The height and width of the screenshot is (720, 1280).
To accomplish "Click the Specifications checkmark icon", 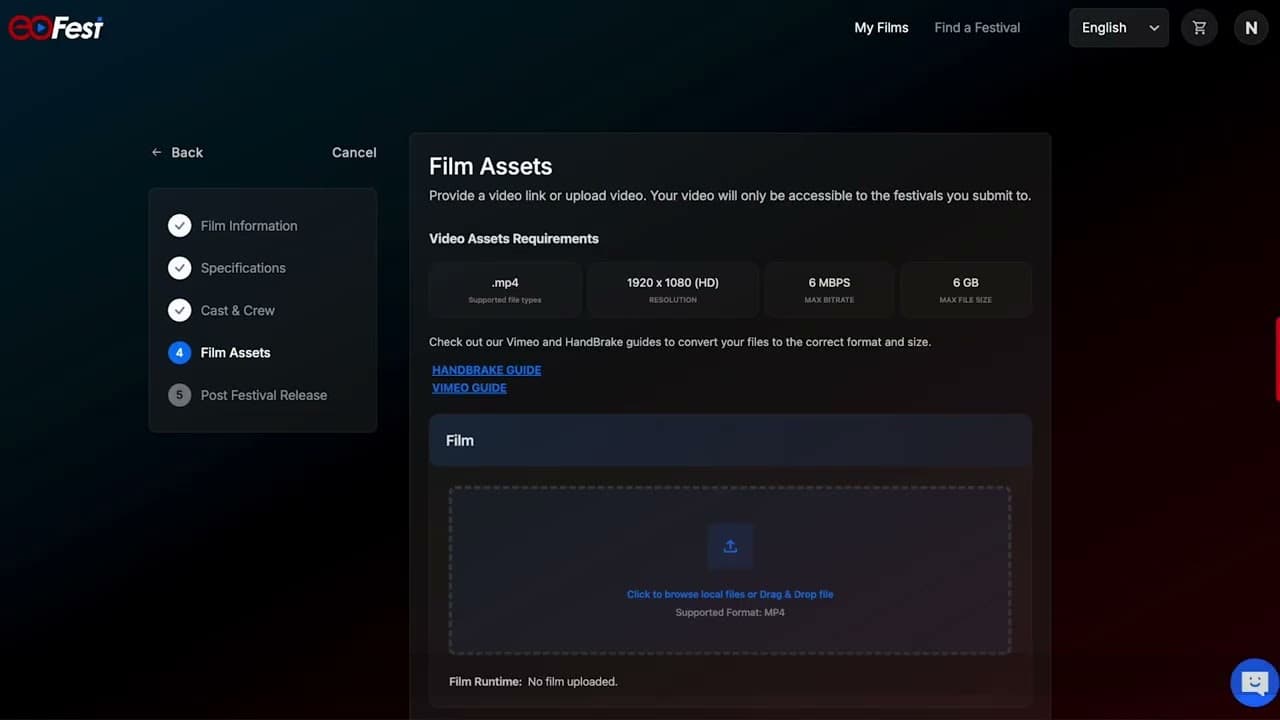I will [179, 268].
